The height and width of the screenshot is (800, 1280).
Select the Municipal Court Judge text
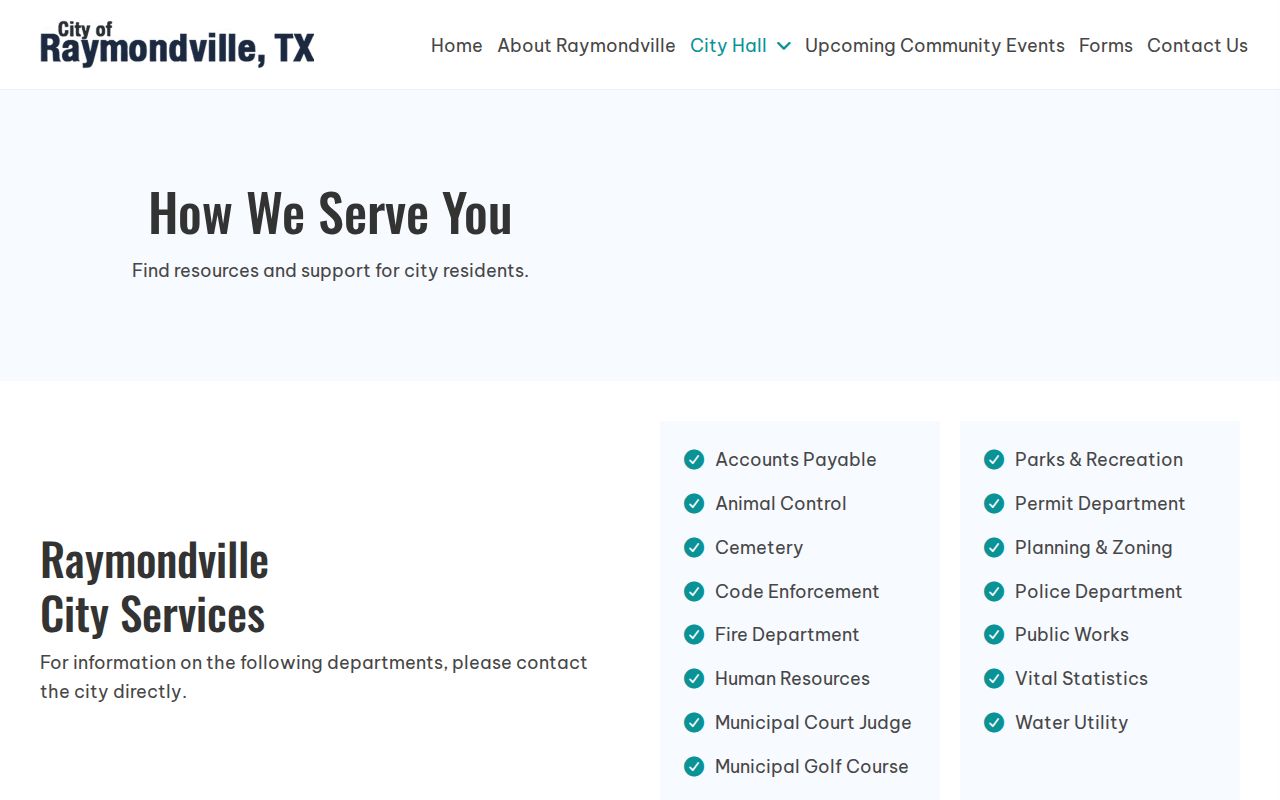pos(813,722)
